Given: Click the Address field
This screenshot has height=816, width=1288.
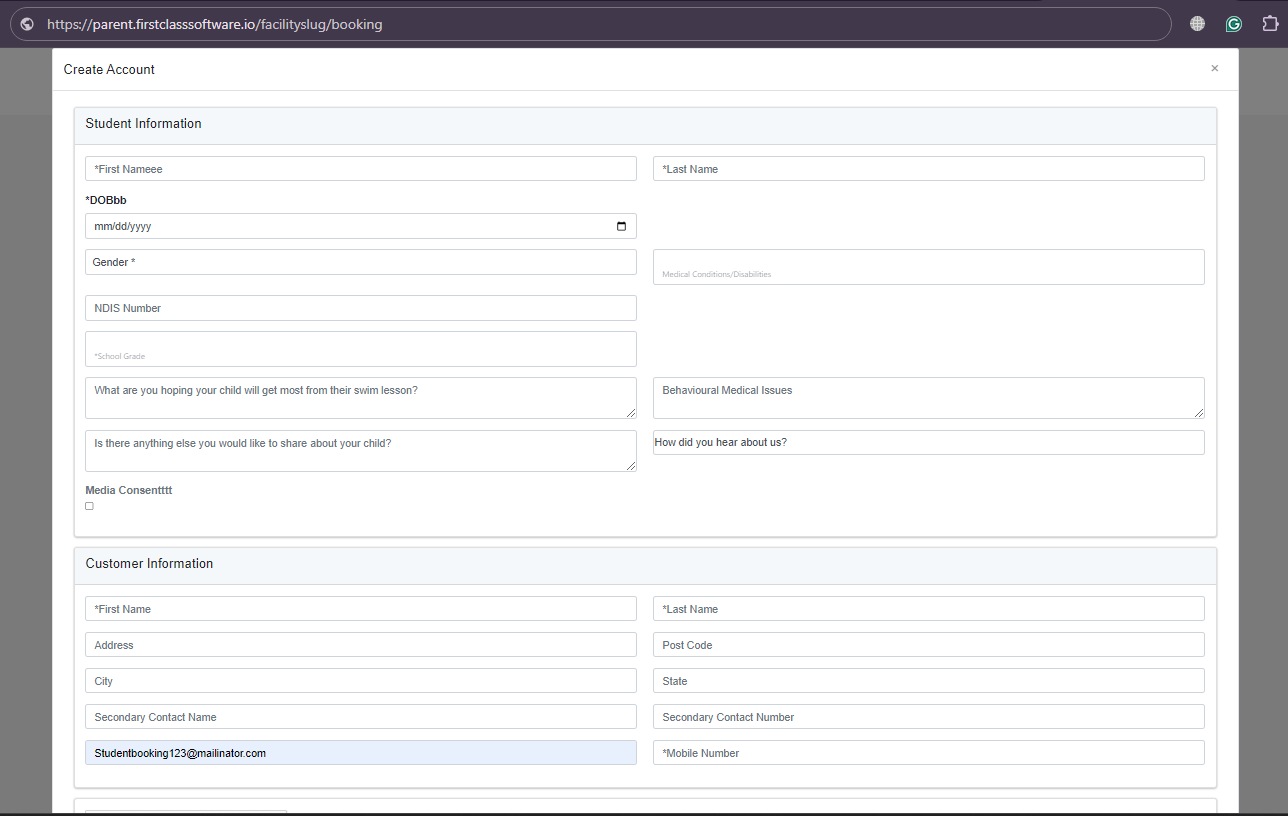Looking at the screenshot, I should [x=361, y=645].
